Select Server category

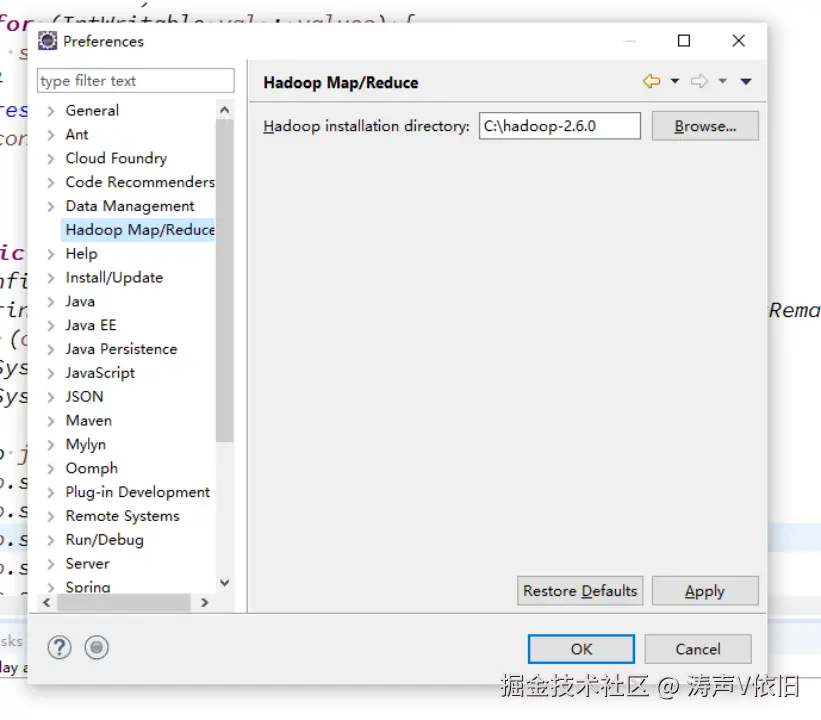[87, 564]
